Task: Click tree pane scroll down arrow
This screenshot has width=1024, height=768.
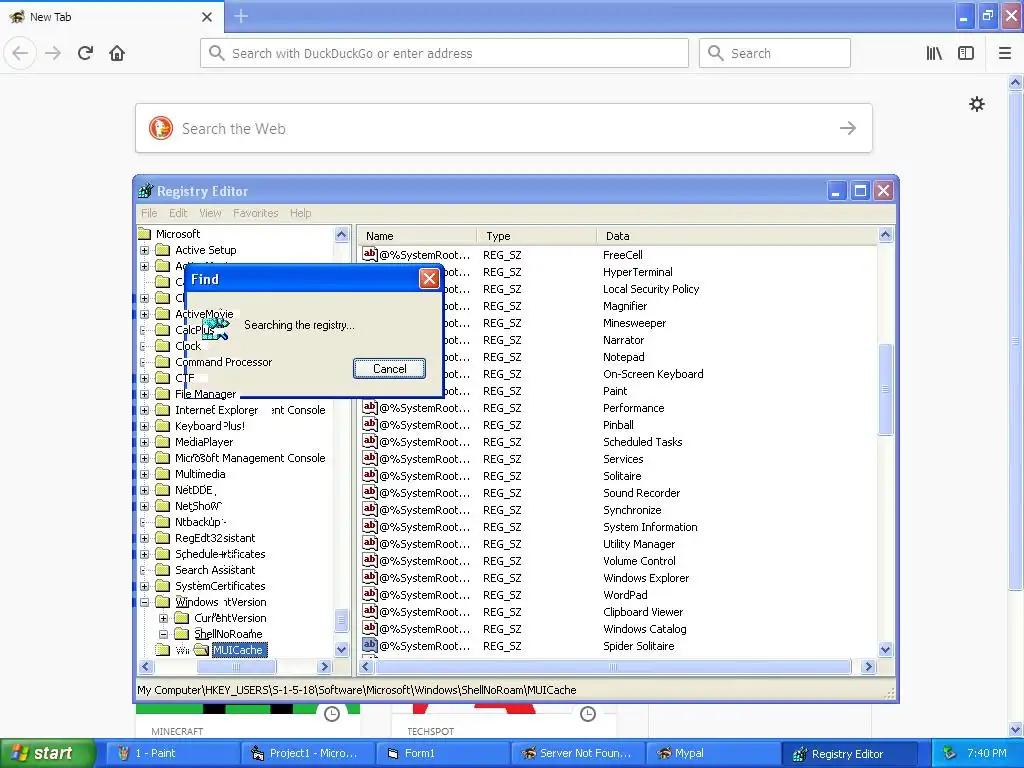Action: [341, 649]
